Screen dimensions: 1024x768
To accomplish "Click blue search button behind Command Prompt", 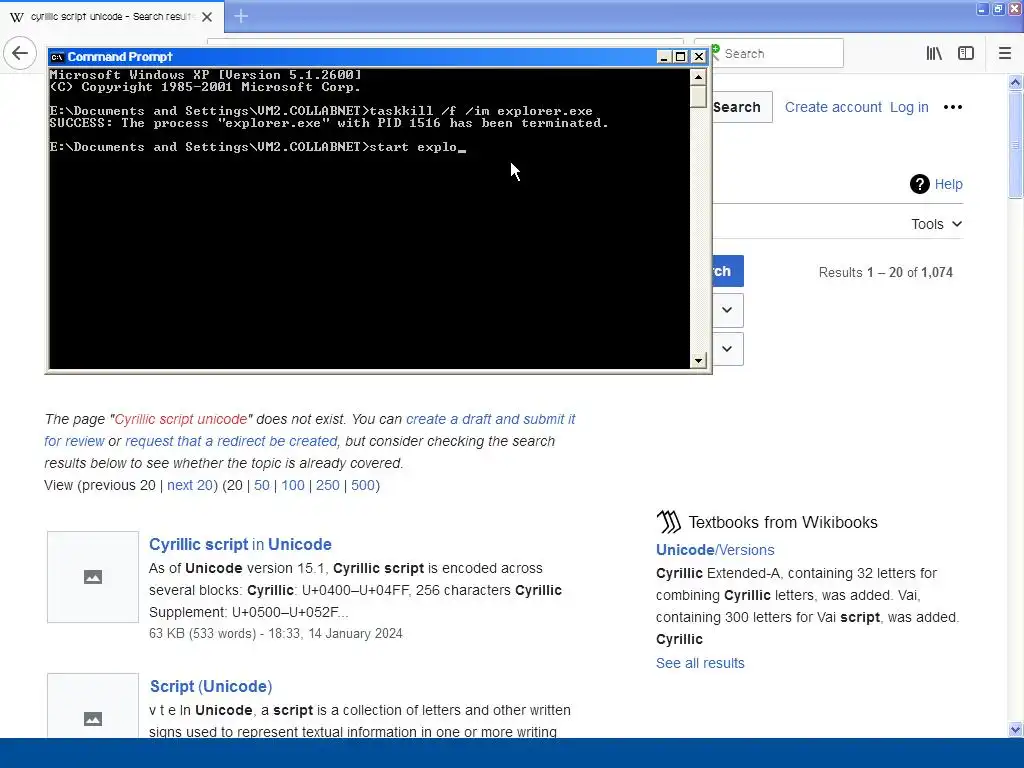I will [x=728, y=271].
